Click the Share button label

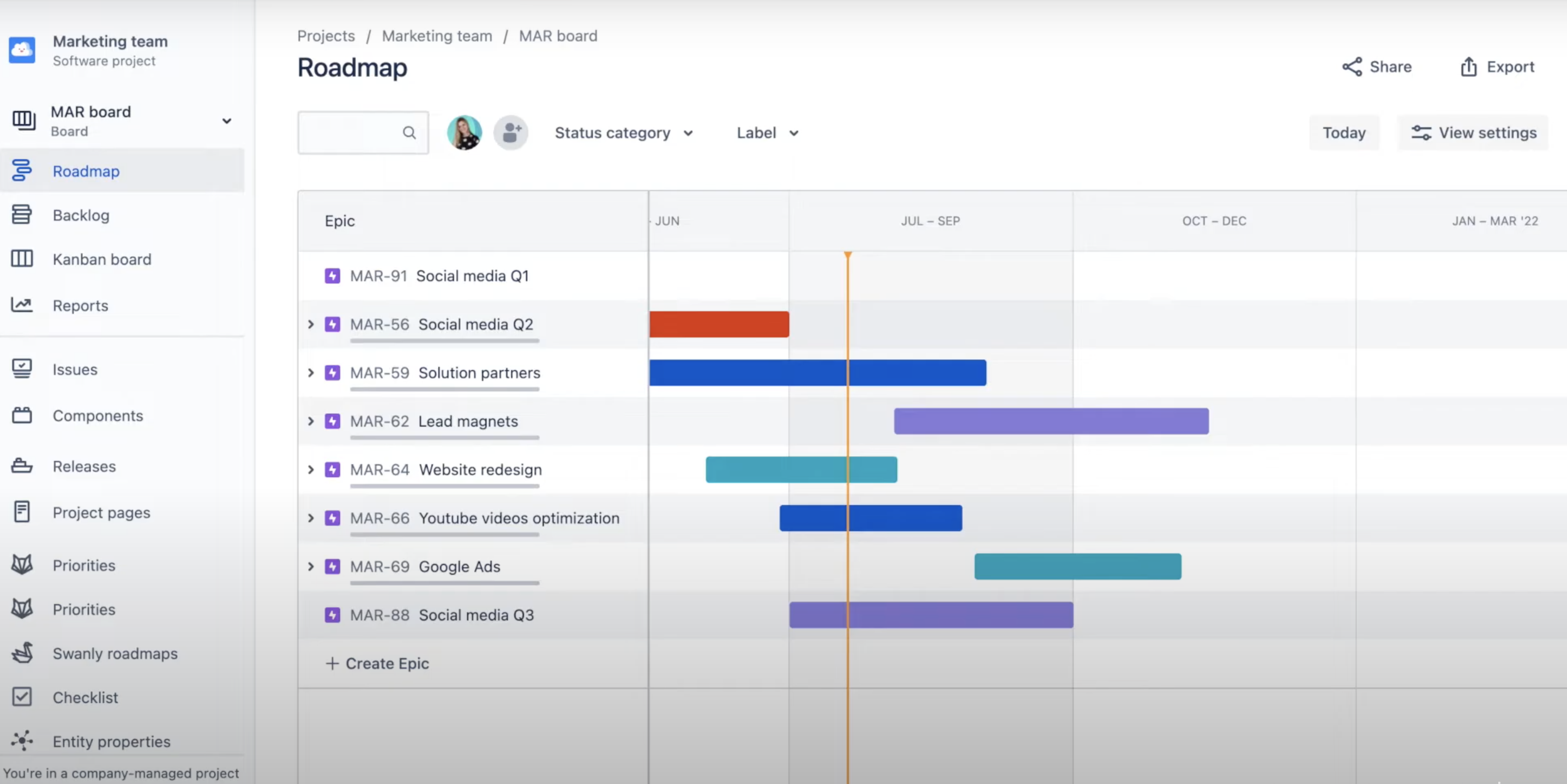(1390, 67)
